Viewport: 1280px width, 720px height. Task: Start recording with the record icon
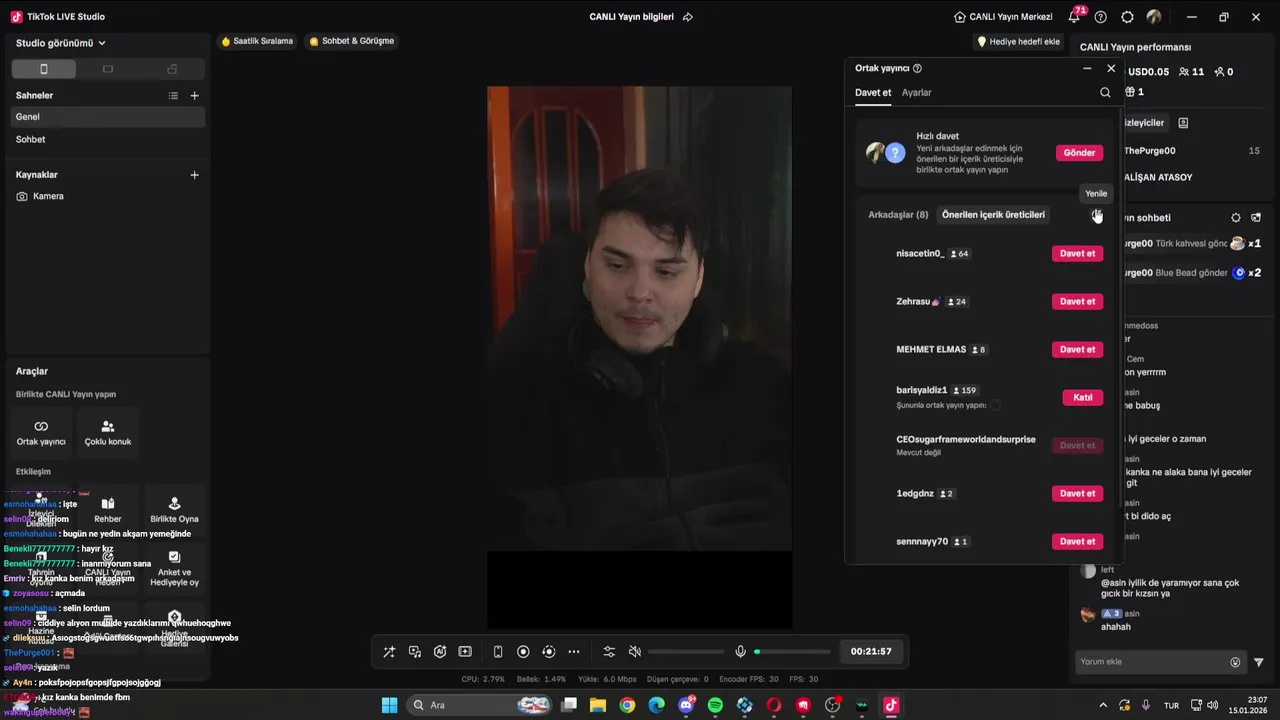coord(523,652)
